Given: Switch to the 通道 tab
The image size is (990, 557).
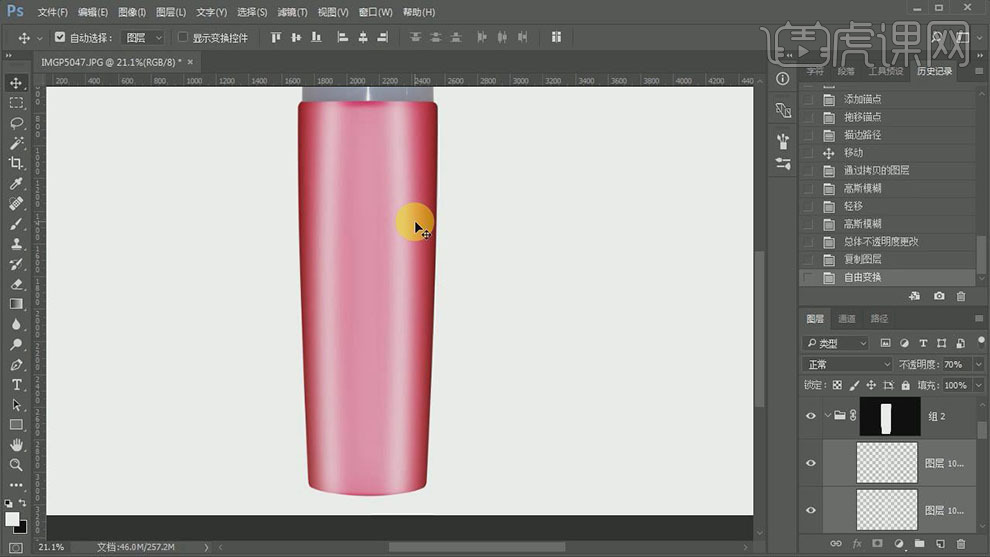Looking at the screenshot, I should pyautogui.click(x=847, y=319).
